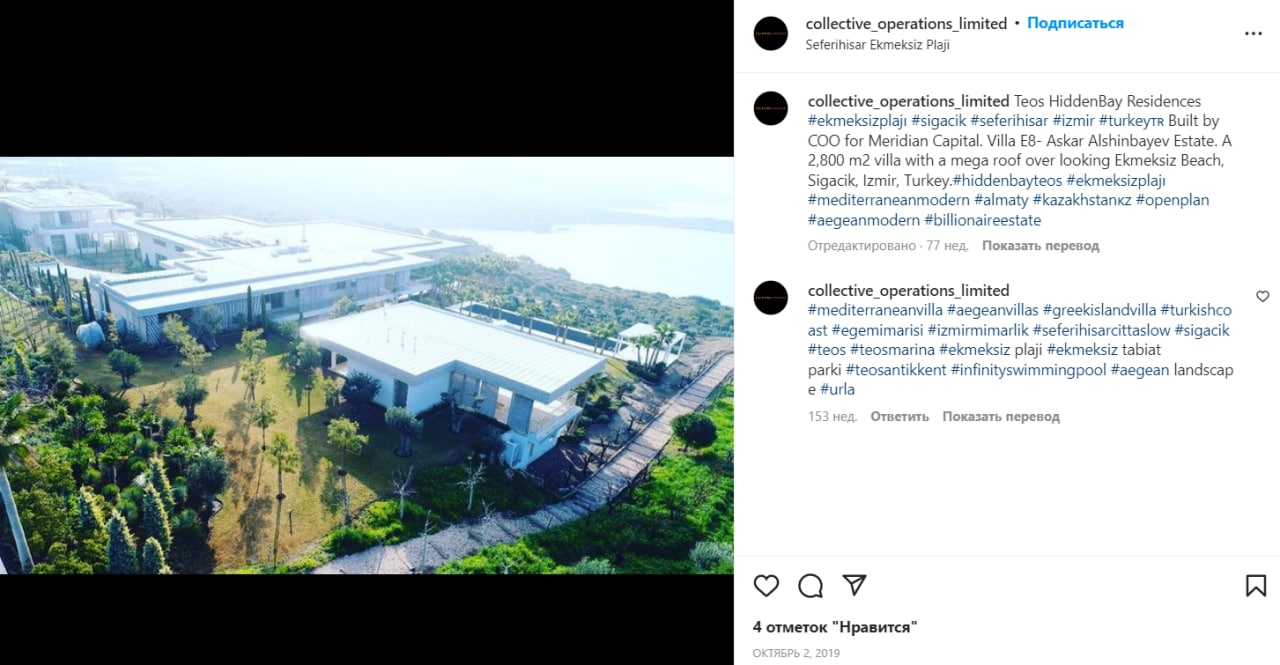This screenshot has width=1280, height=665.
Task: Like the post with the heart icon
Action: (x=766, y=585)
